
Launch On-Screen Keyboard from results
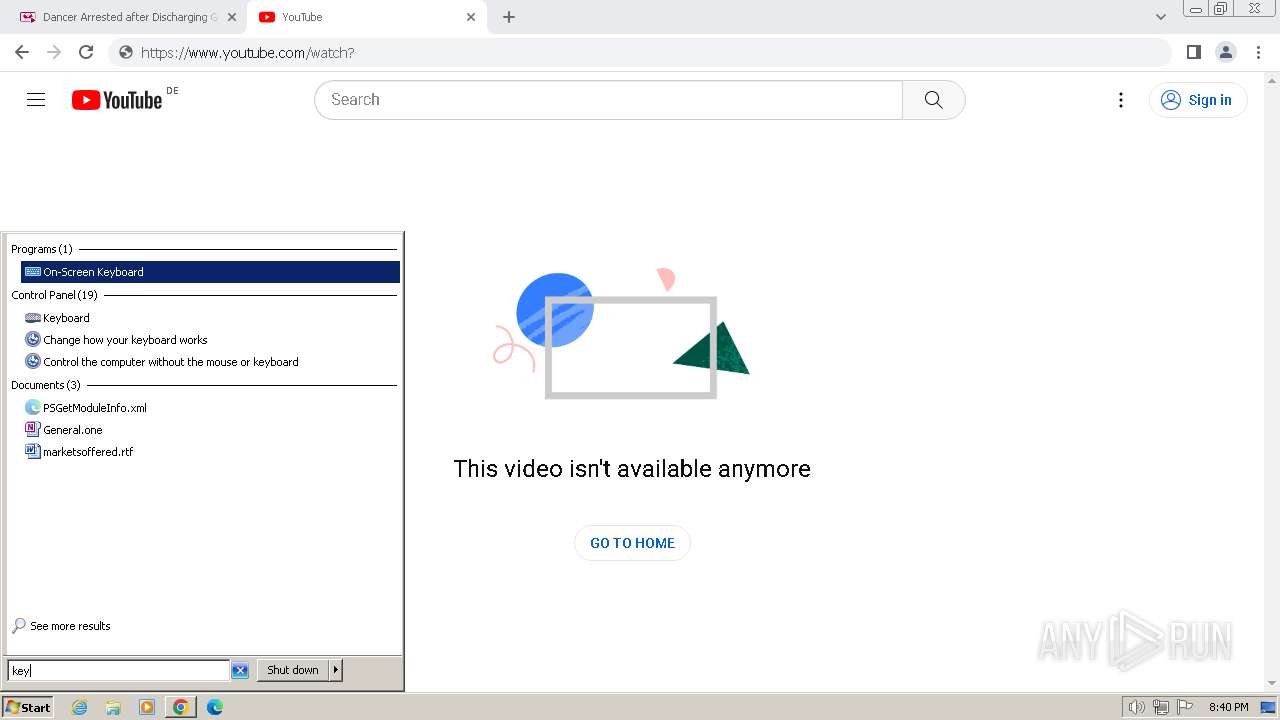click(x=210, y=272)
